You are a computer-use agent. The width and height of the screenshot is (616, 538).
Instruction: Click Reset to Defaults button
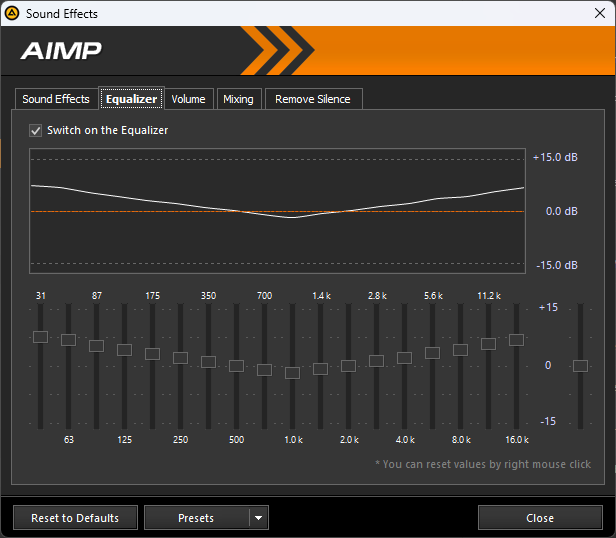[75, 518]
